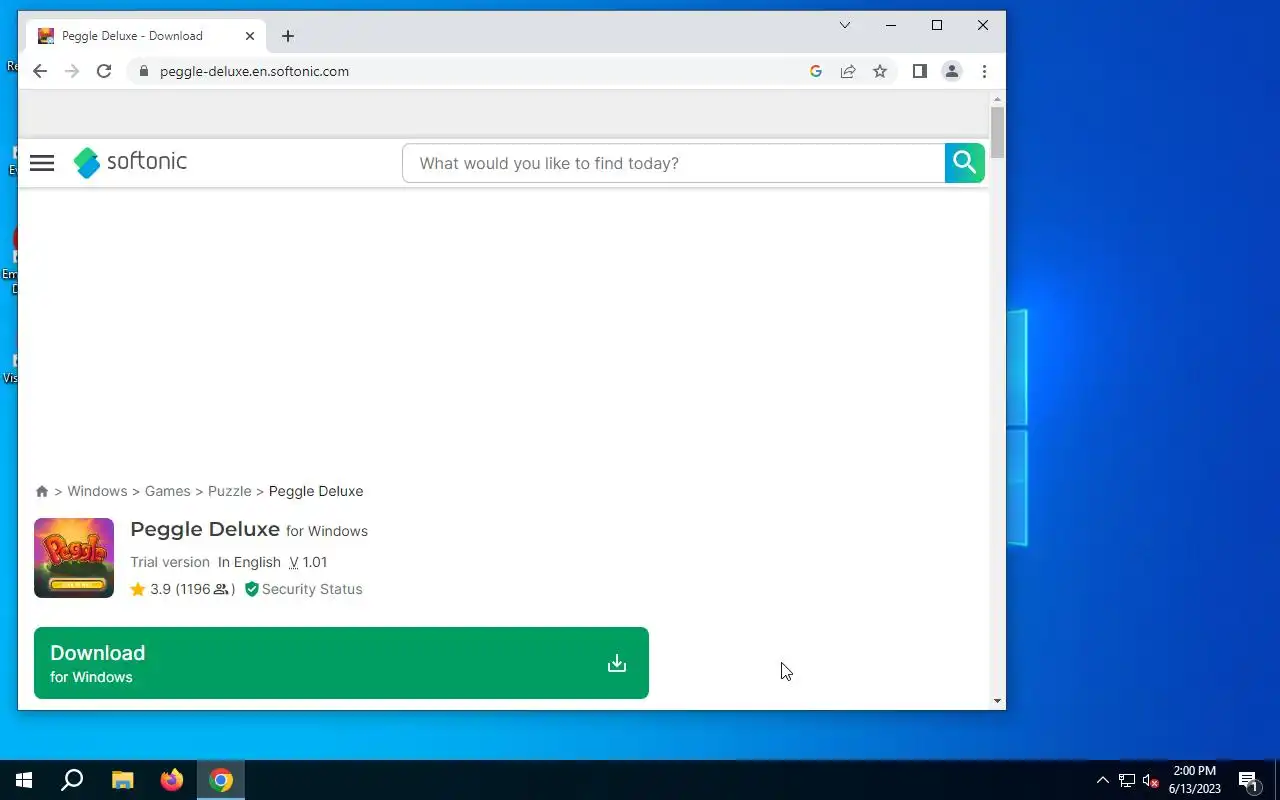Click the green Download for Windows button
1280x800 pixels.
(341, 663)
